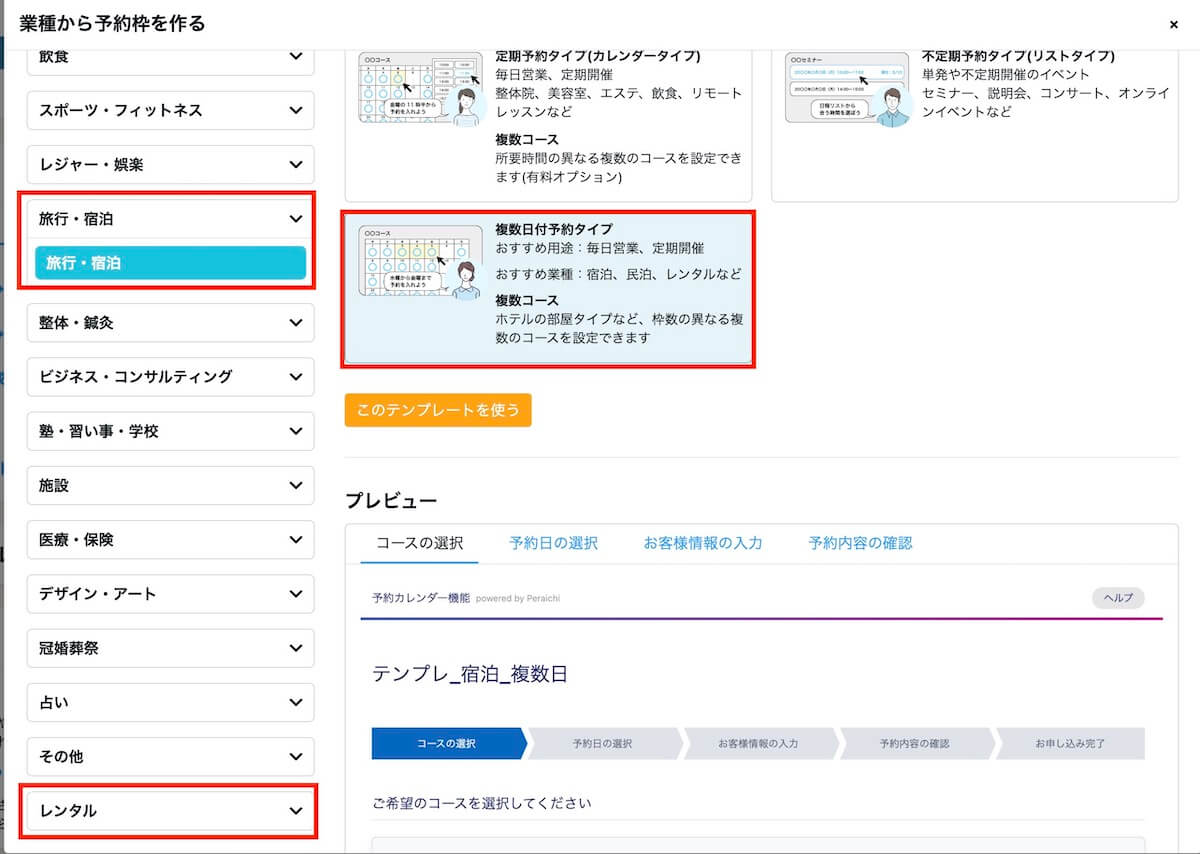Viewport: 1200px width, 854px height.
Task: Click the 不定期予約タイプ list illustration
Action: pos(848,90)
